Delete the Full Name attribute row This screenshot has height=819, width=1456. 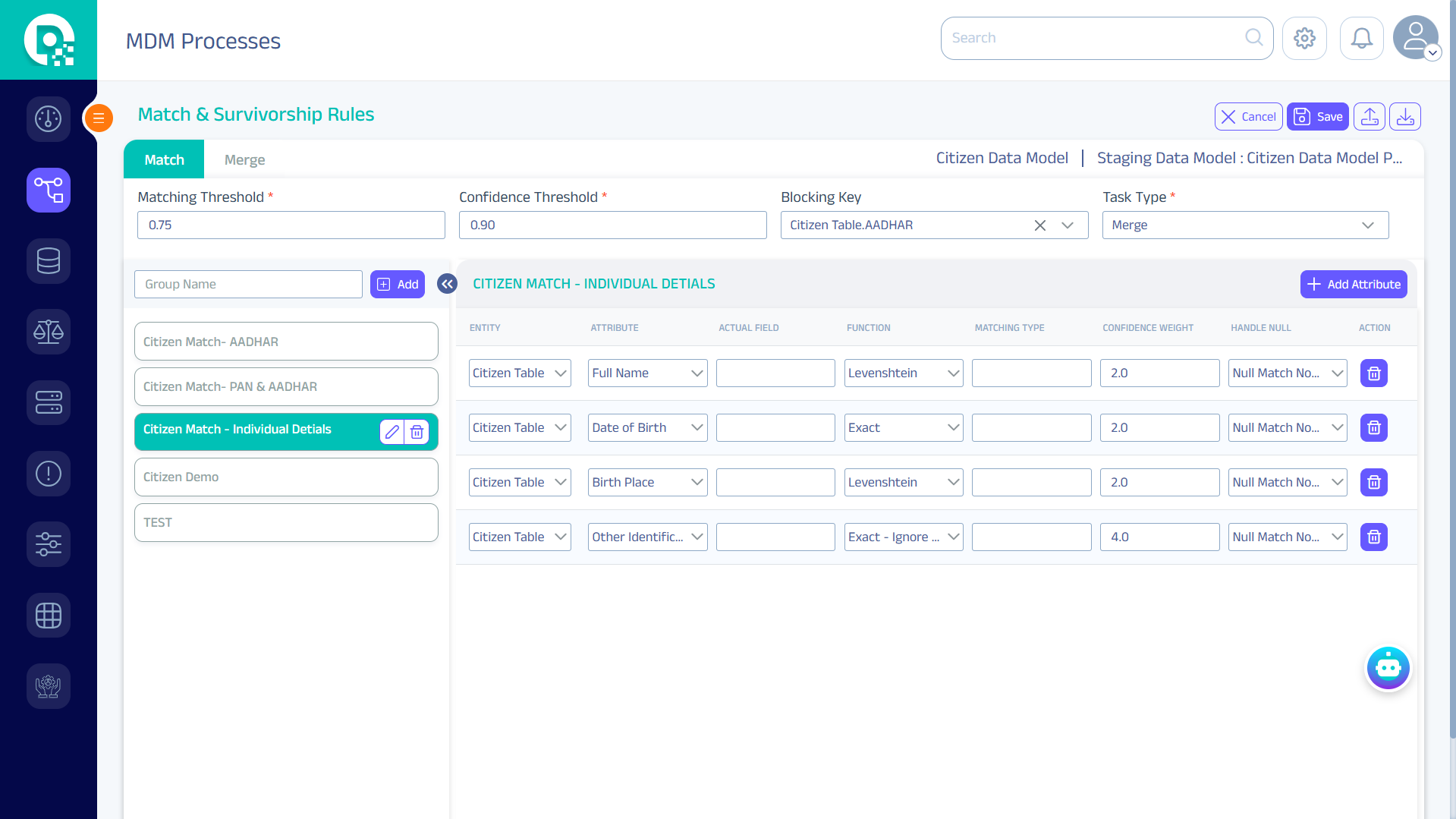(1373, 373)
